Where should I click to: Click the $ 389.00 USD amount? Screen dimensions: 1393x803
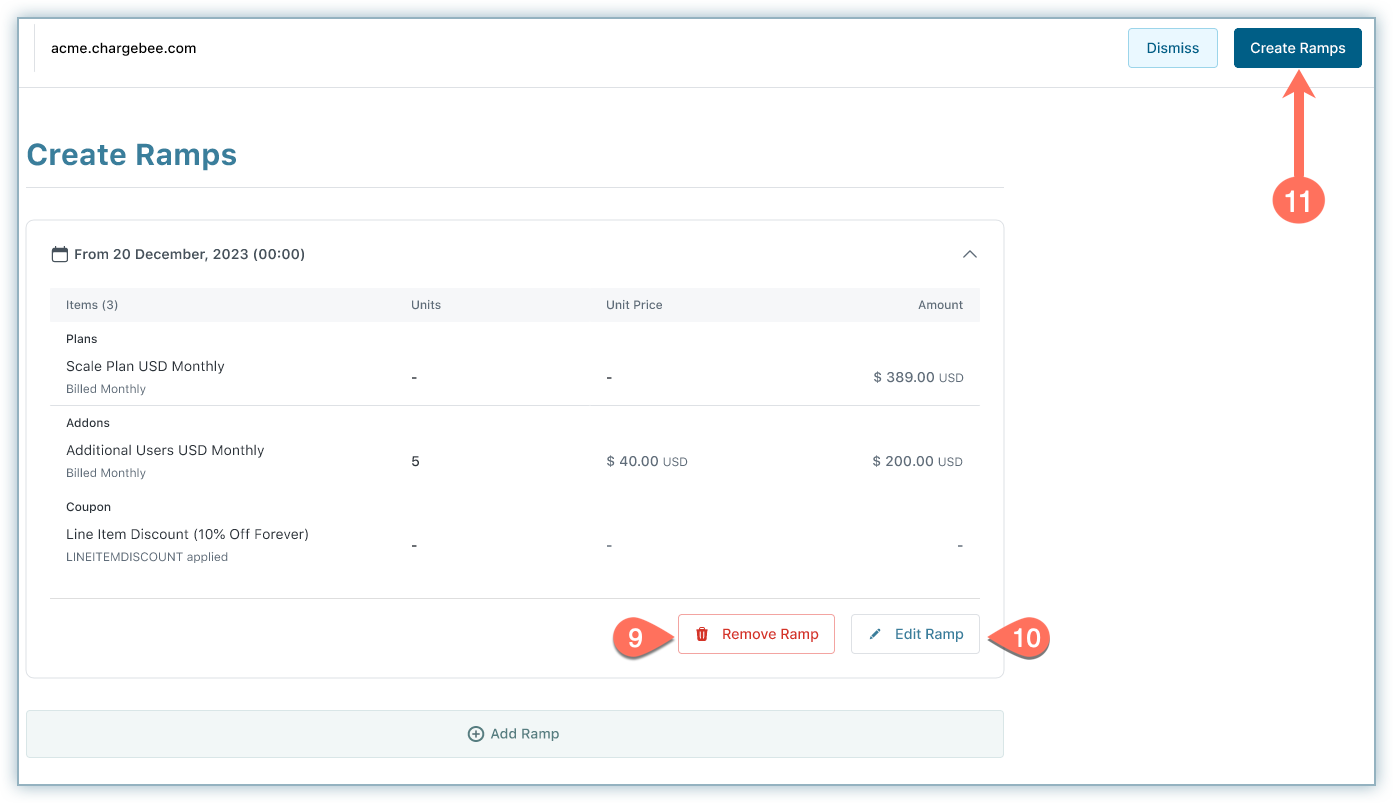(917, 378)
